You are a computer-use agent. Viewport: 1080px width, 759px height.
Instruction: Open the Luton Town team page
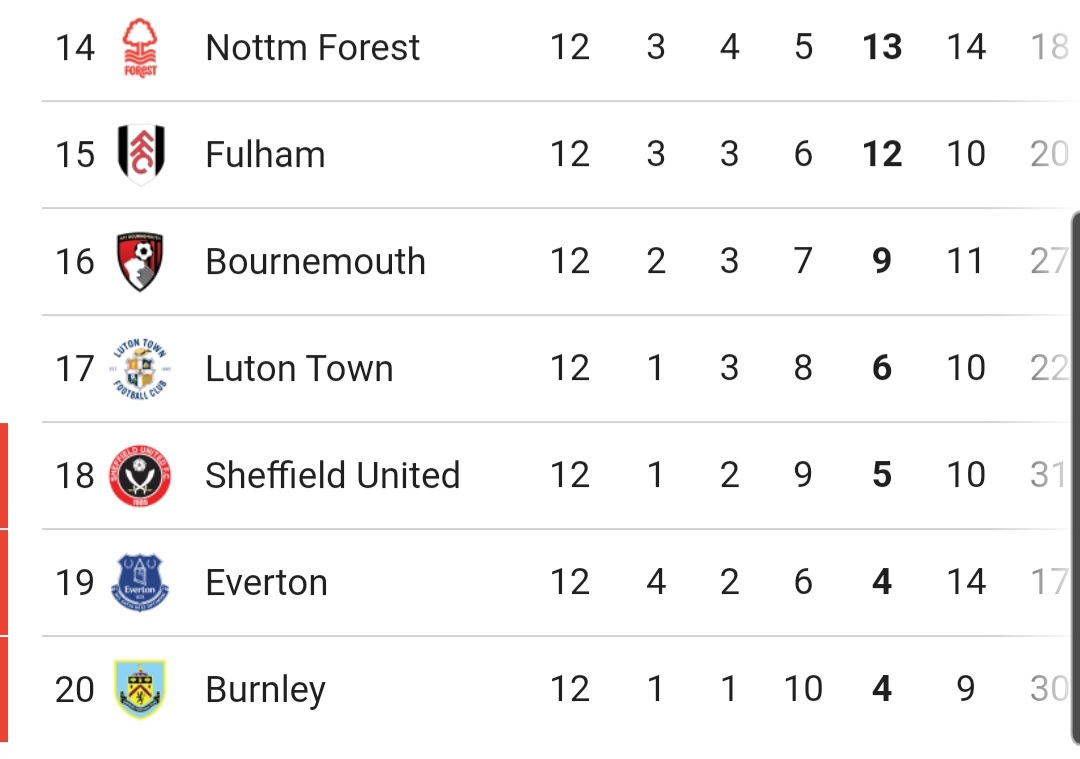[x=299, y=368]
